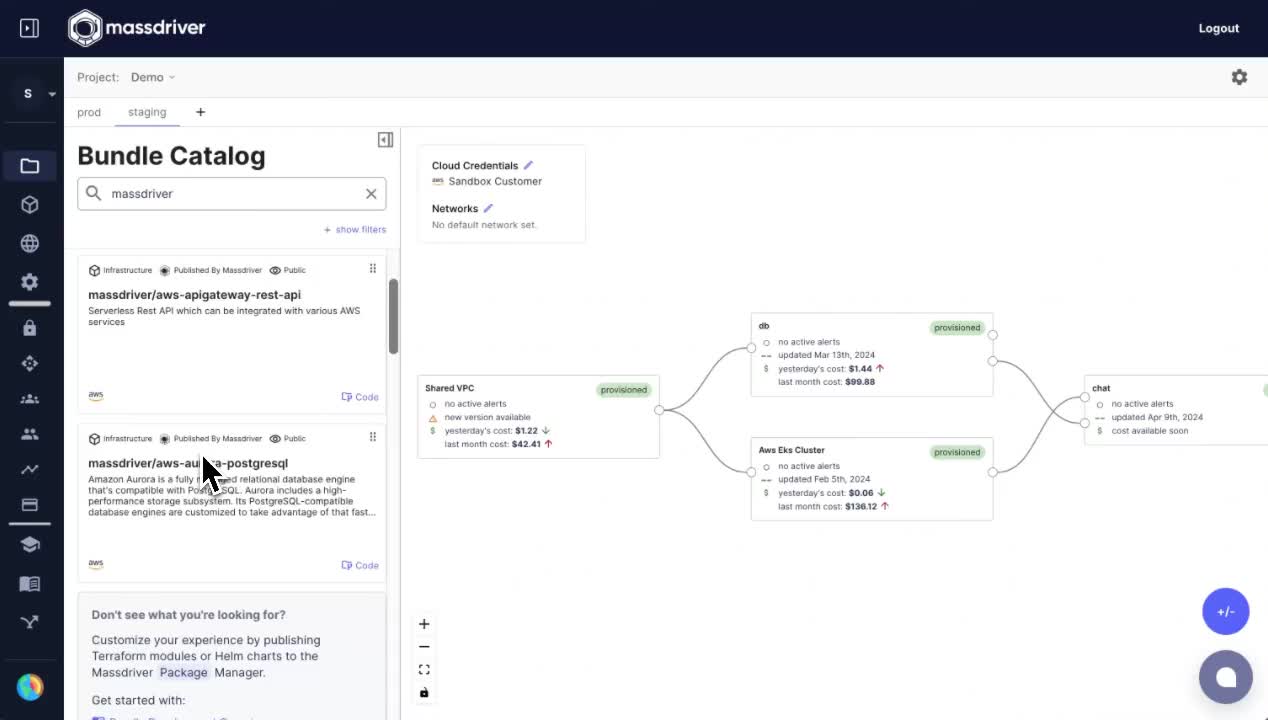Select the staging environment tab
This screenshot has height=720, width=1268.
[147, 112]
